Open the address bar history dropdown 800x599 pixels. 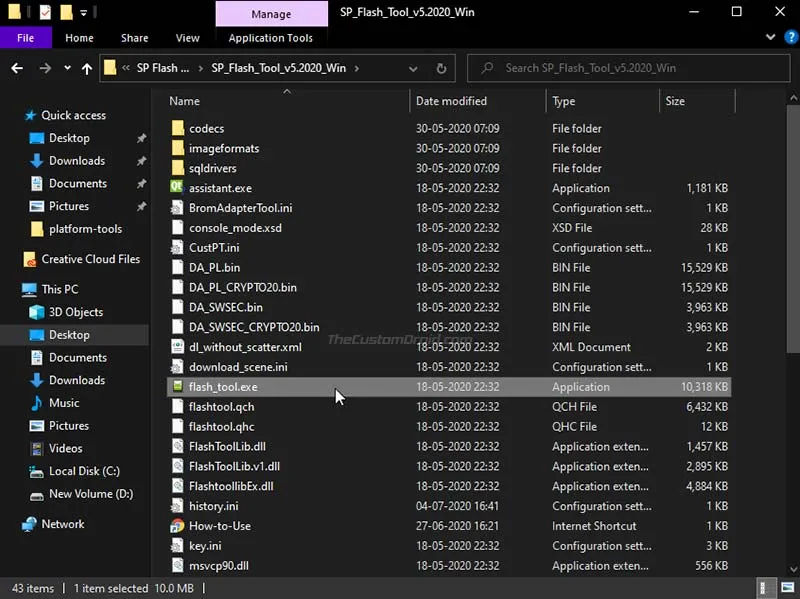412,68
